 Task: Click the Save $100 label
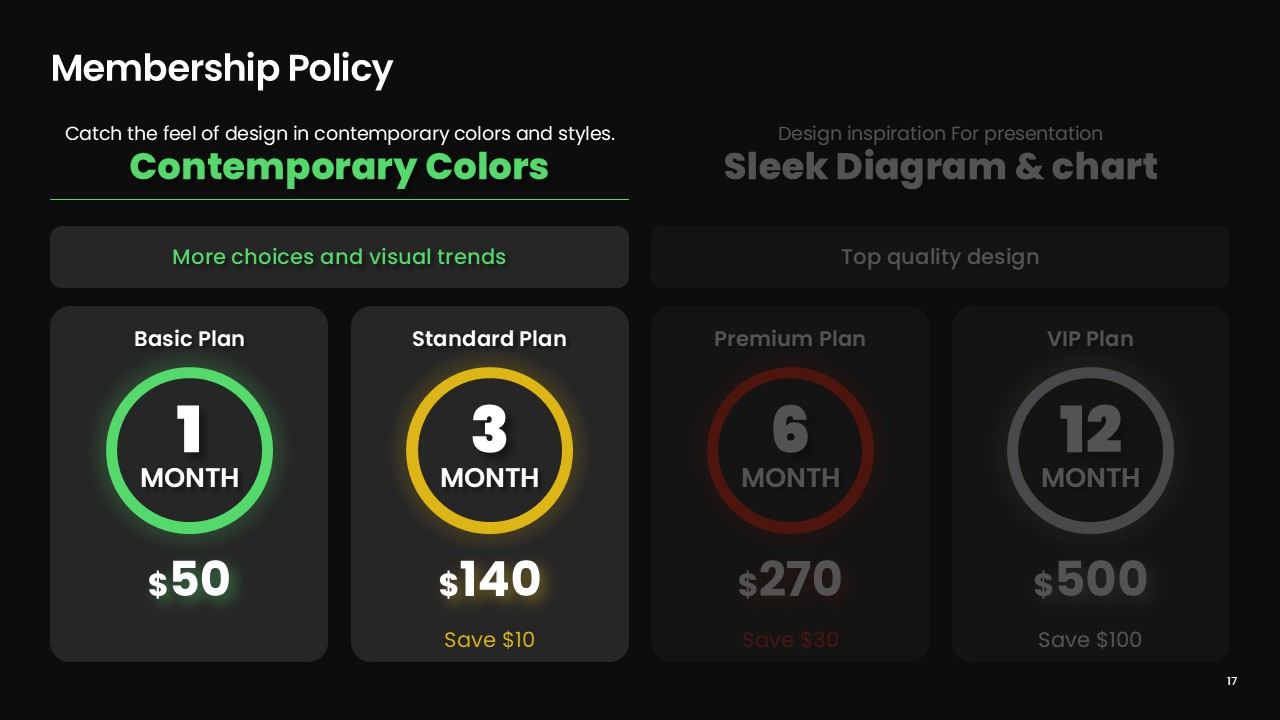click(x=1090, y=639)
